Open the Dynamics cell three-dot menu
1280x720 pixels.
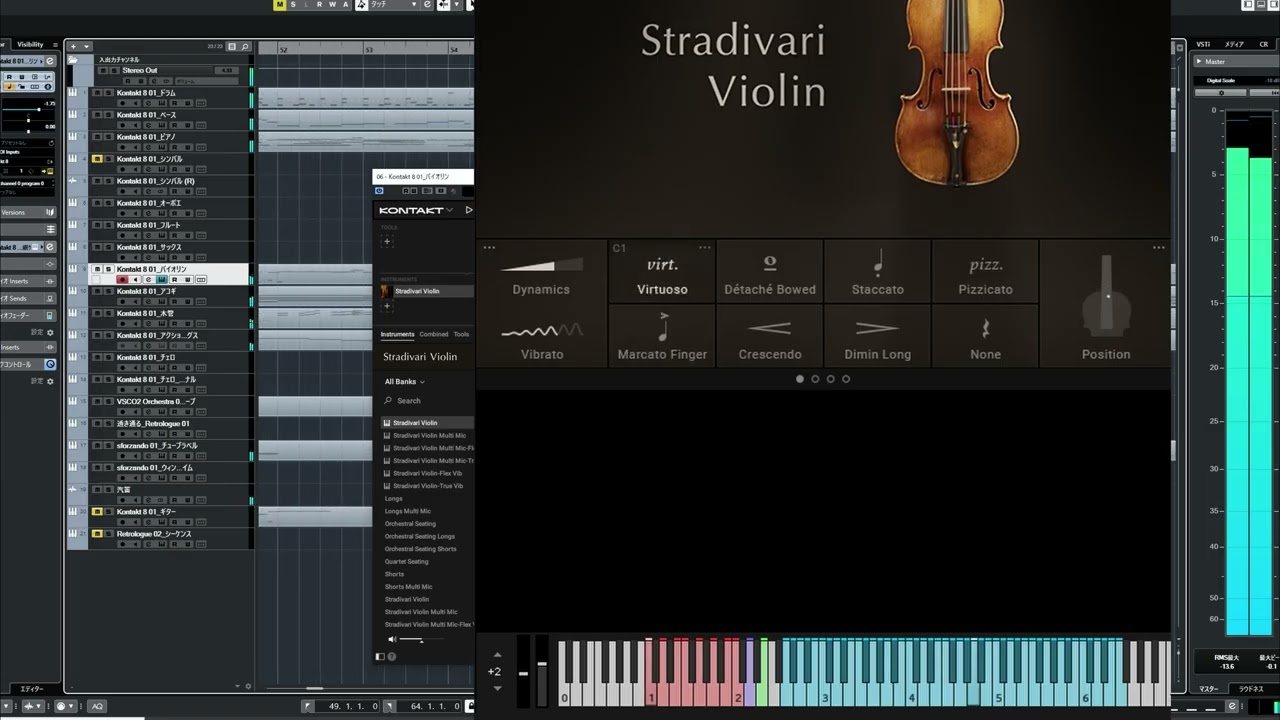coord(489,248)
